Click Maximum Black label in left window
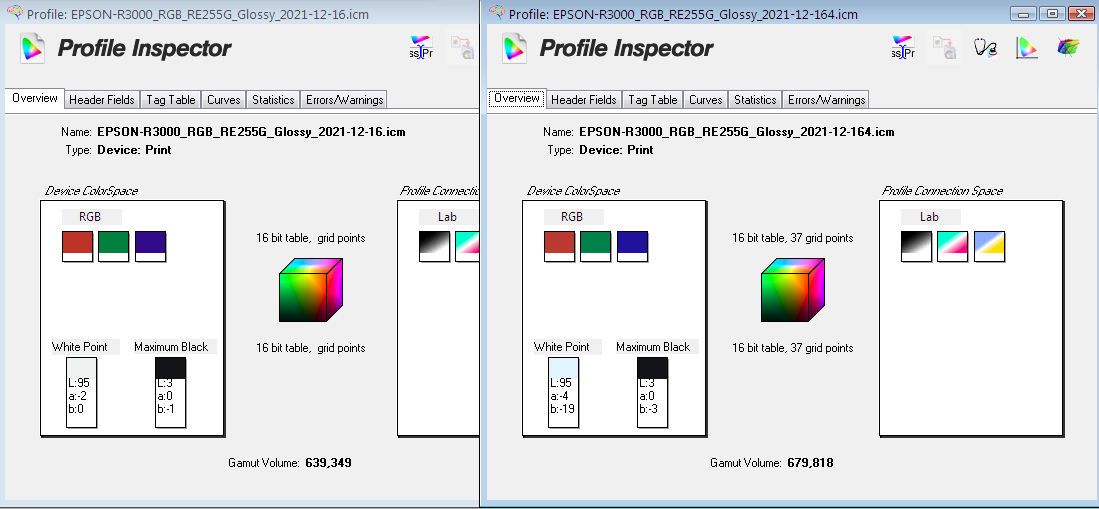The width and height of the screenshot is (1099, 509). tap(171, 347)
